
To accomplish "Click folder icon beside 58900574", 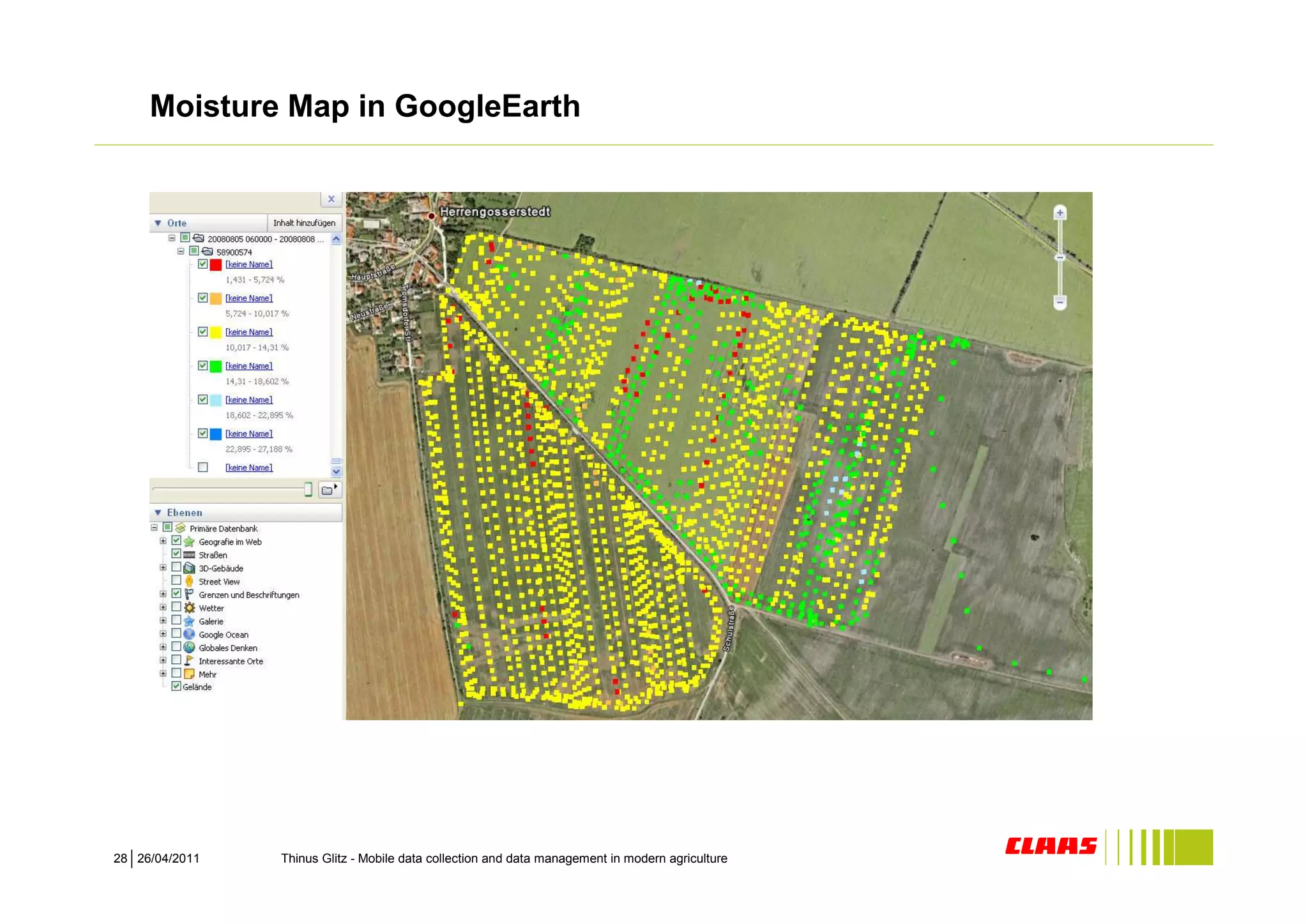I will pyautogui.click(x=207, y=252).
